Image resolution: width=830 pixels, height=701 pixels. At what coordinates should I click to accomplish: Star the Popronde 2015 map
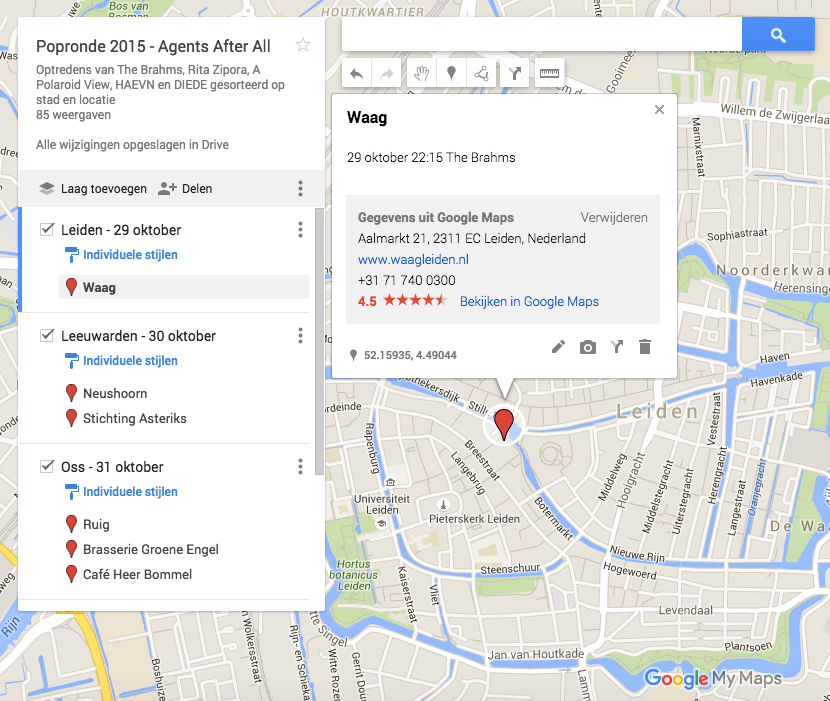pyautogui.click(x=303, y=45)
